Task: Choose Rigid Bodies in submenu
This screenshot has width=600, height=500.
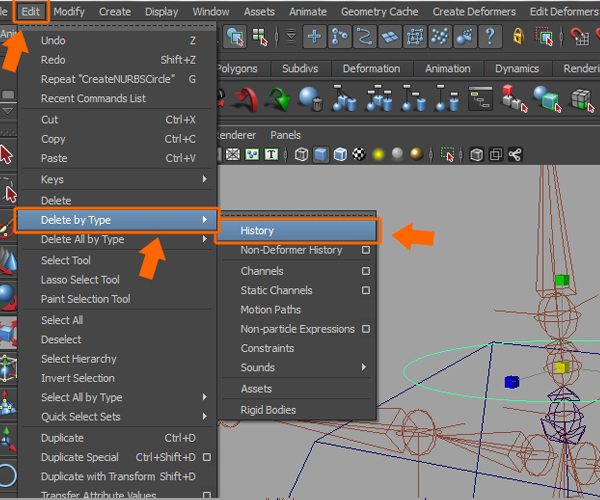Action: [x=297, y=410]
